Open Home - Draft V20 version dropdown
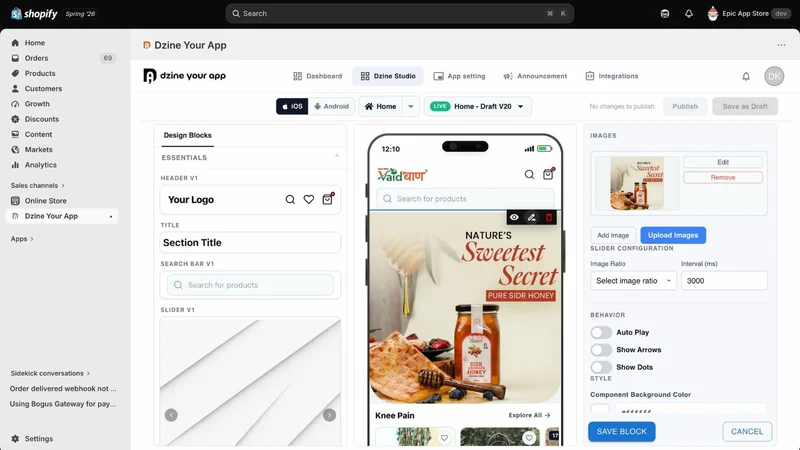Viewport: 800px width, 450px height. (478, 107)
